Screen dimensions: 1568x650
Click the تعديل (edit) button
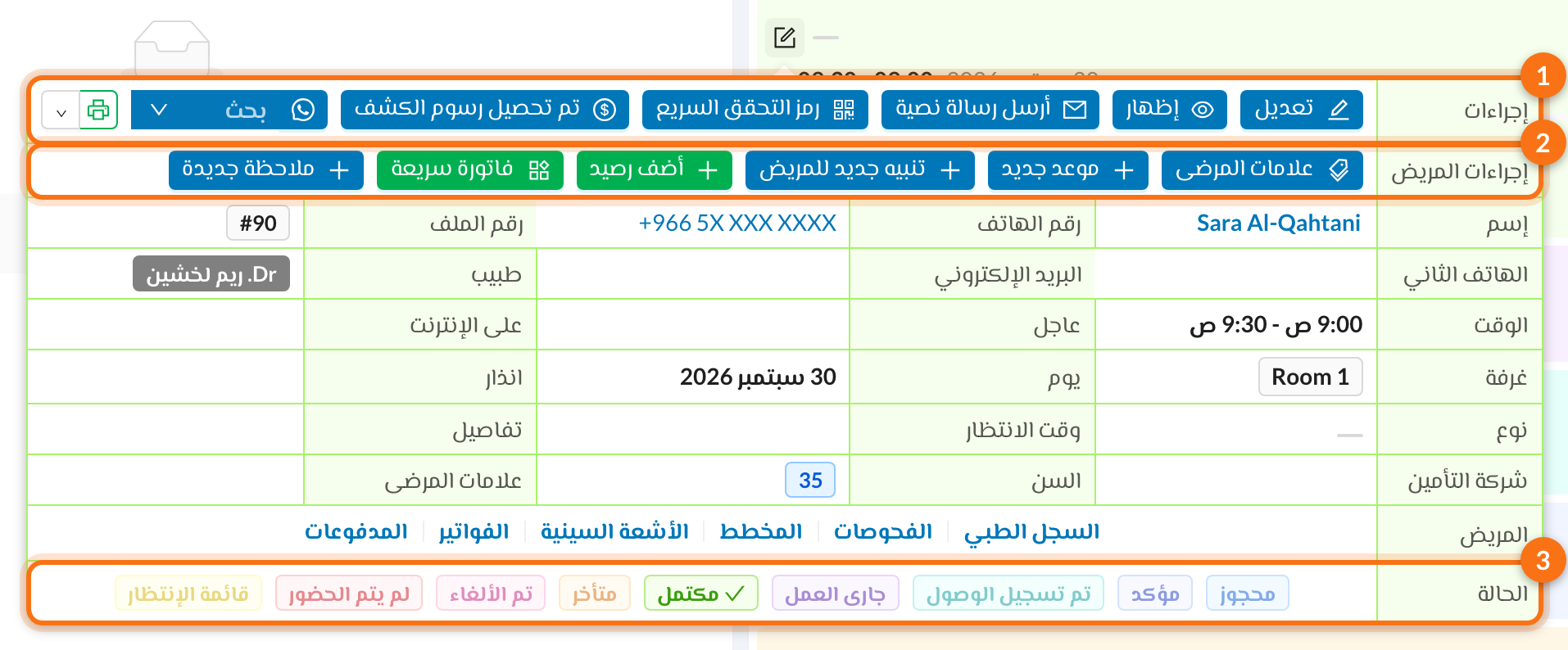[1302, 110]
